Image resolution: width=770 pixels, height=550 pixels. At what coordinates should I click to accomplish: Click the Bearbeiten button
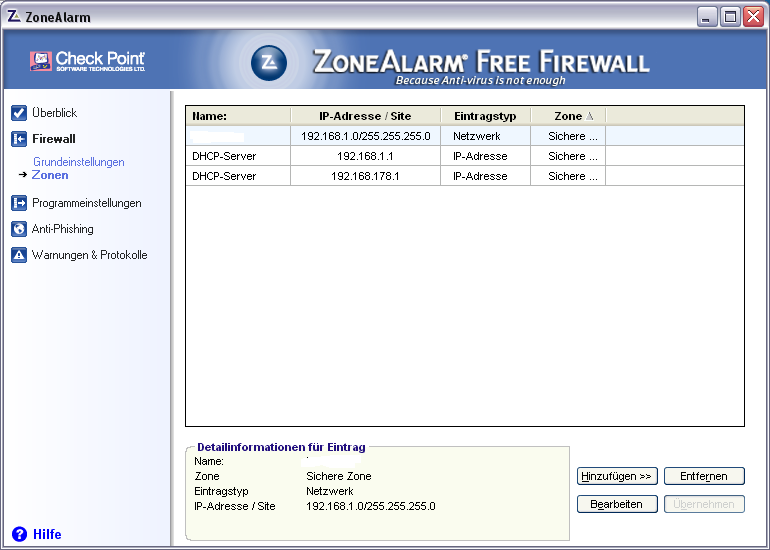617,504
